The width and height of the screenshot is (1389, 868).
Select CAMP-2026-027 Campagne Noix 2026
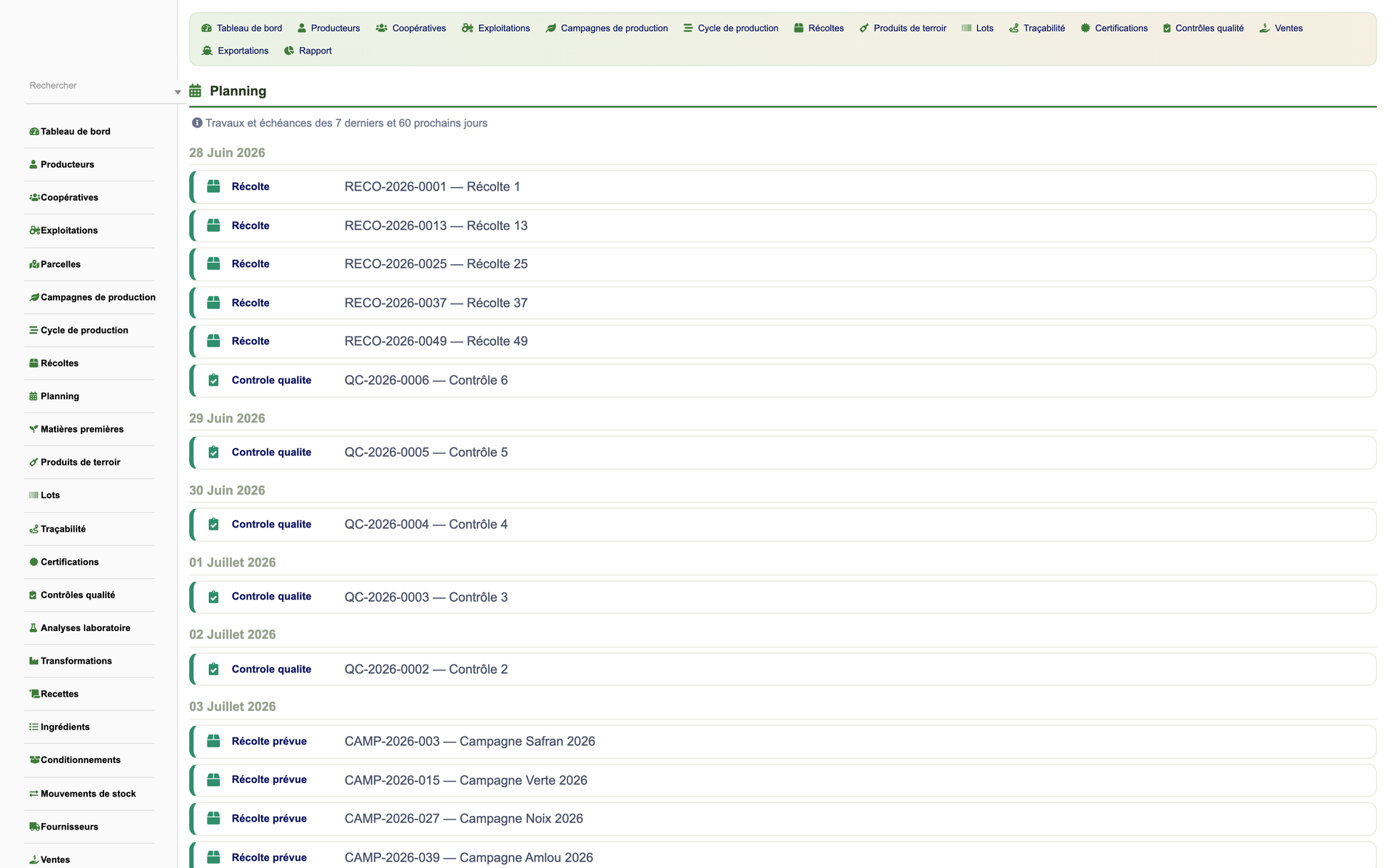[783, 819]
